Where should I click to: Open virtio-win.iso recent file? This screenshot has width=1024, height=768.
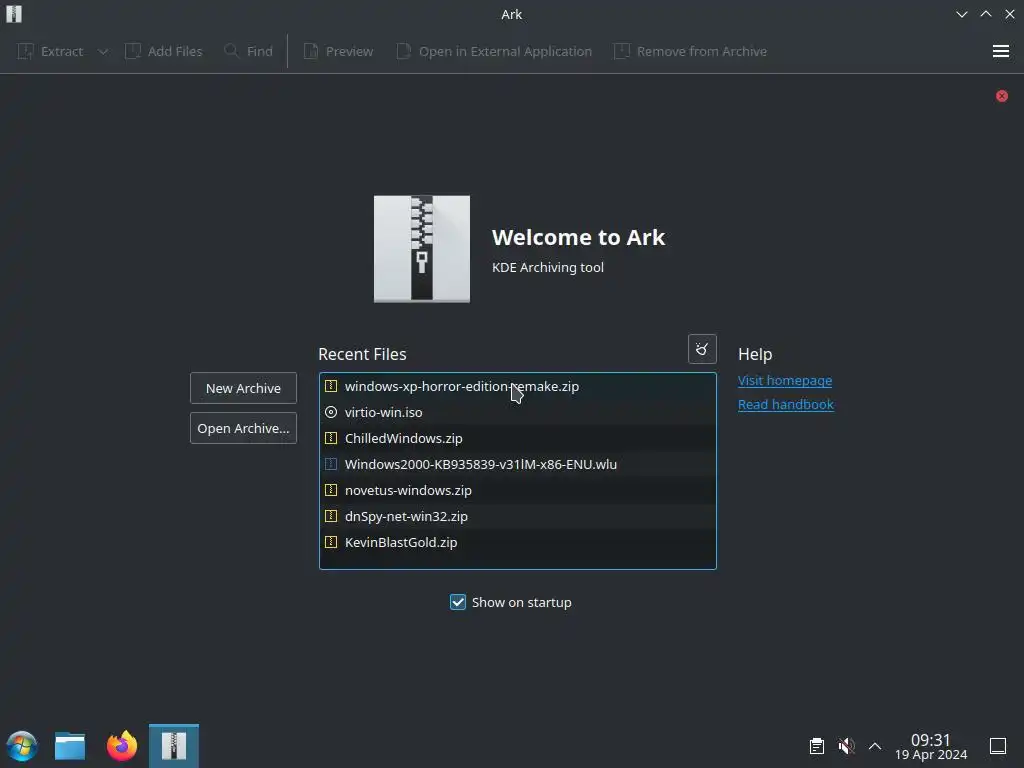pyautogui.click(x=517, y=412)
